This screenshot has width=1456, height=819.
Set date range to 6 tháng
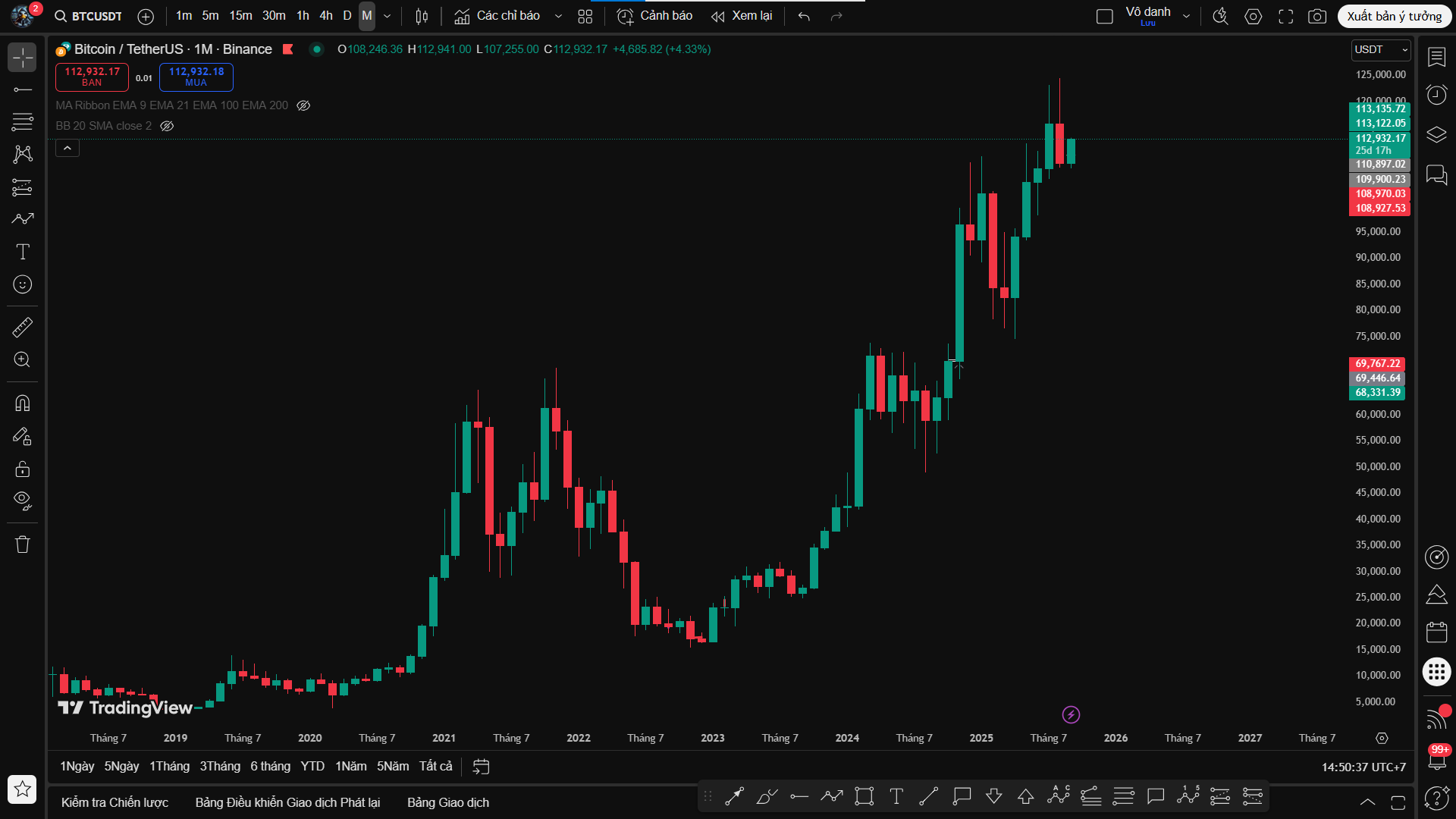(271, 767)
